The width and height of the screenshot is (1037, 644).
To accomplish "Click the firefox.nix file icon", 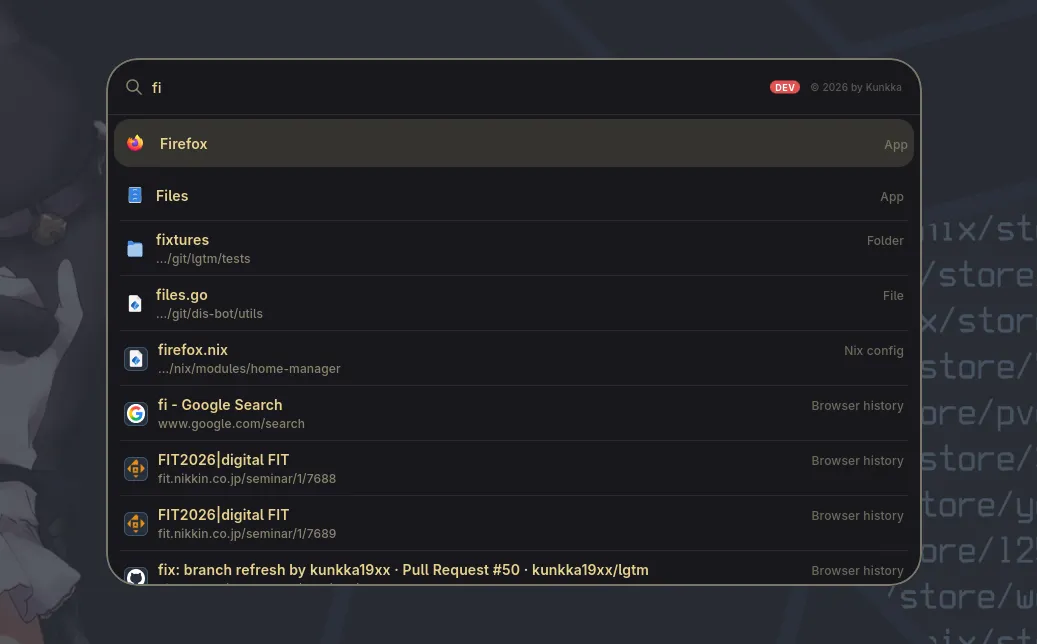I will click(136, 358).
